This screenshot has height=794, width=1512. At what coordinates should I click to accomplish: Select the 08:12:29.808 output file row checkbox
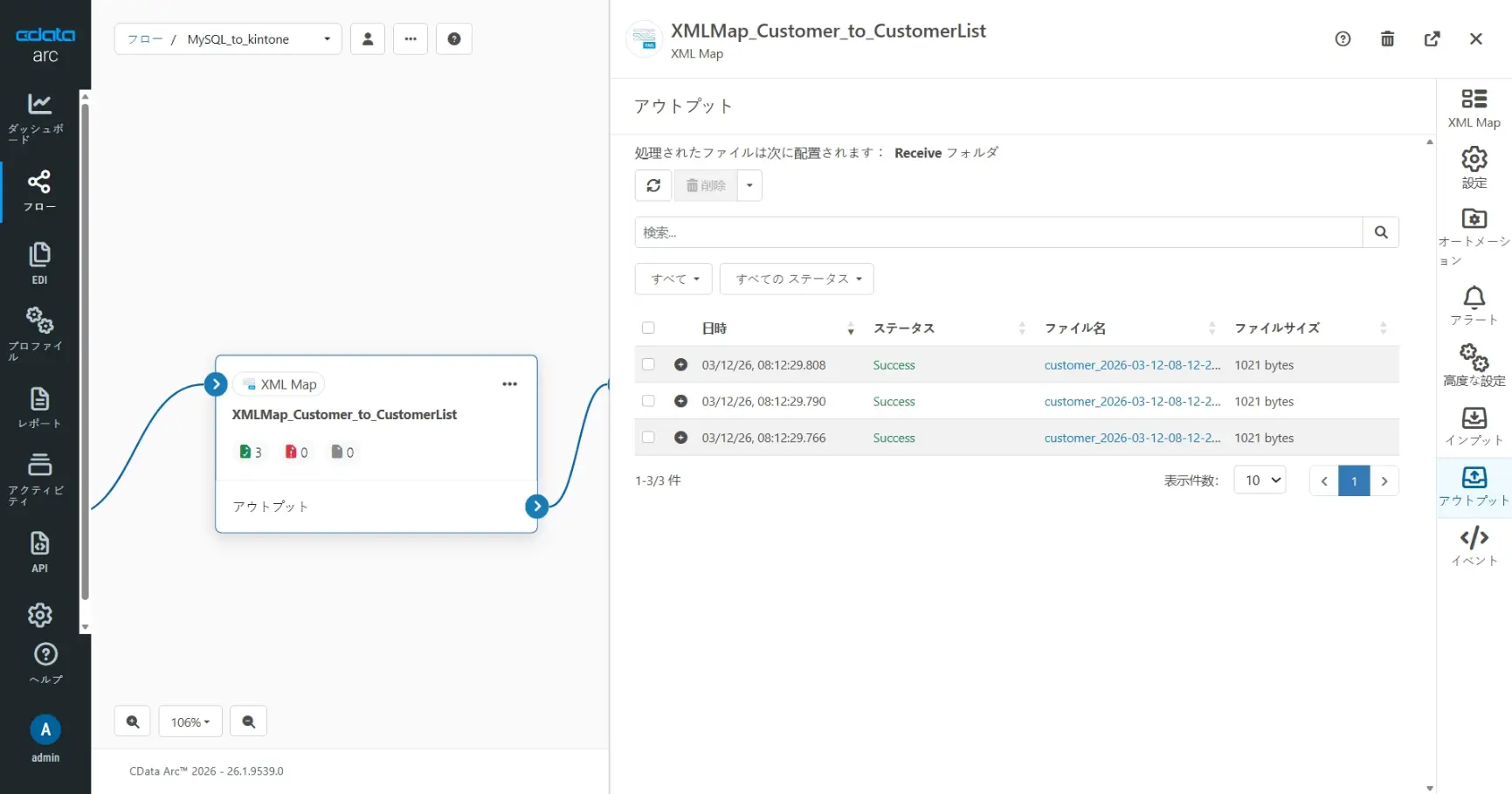pyautogui.click(x=648, y=364)
